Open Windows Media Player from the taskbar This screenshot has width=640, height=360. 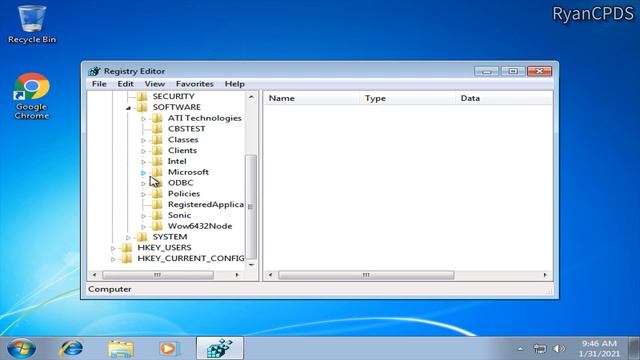168,349
